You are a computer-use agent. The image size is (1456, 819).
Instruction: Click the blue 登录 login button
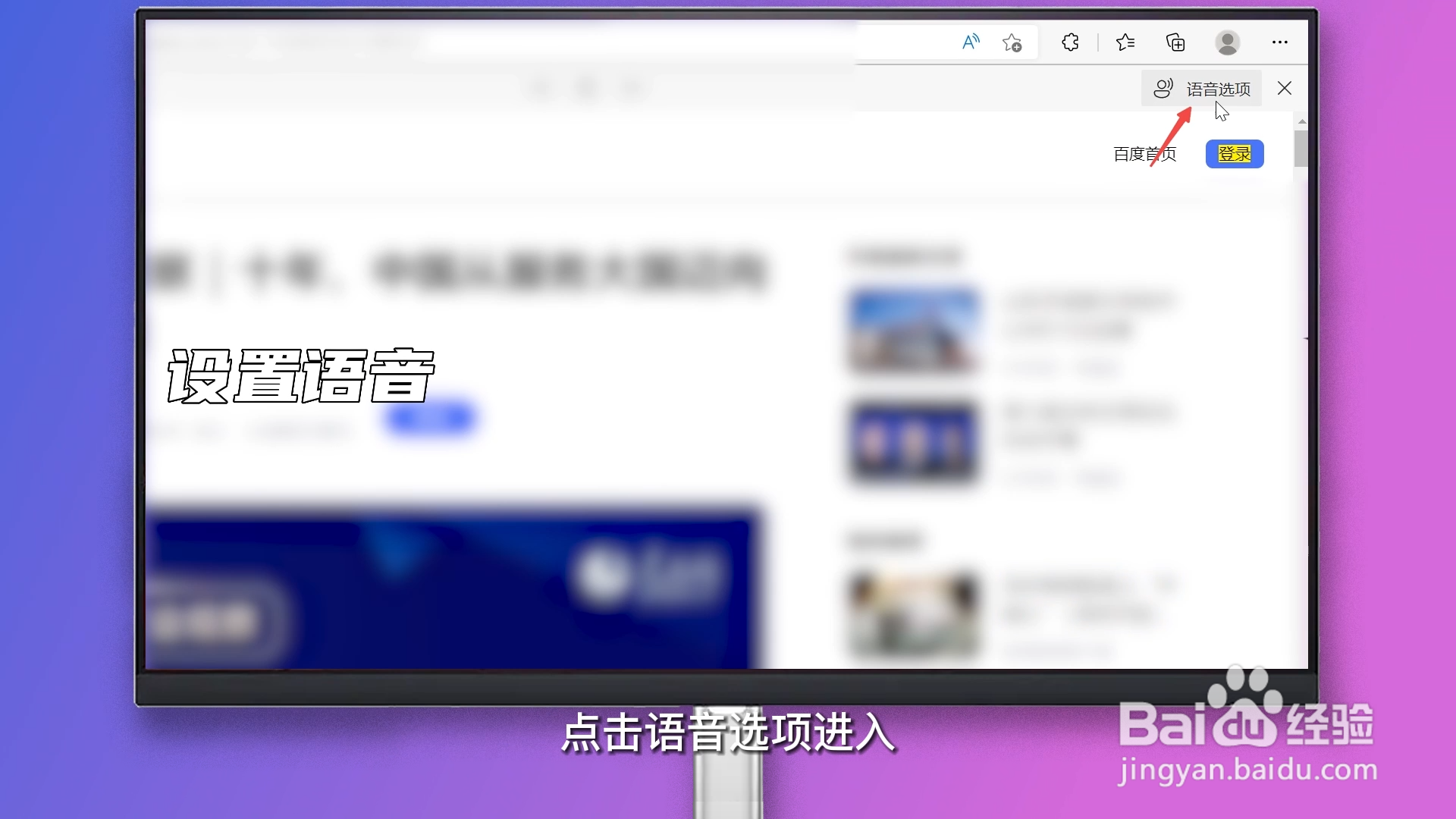(1234, 153)
